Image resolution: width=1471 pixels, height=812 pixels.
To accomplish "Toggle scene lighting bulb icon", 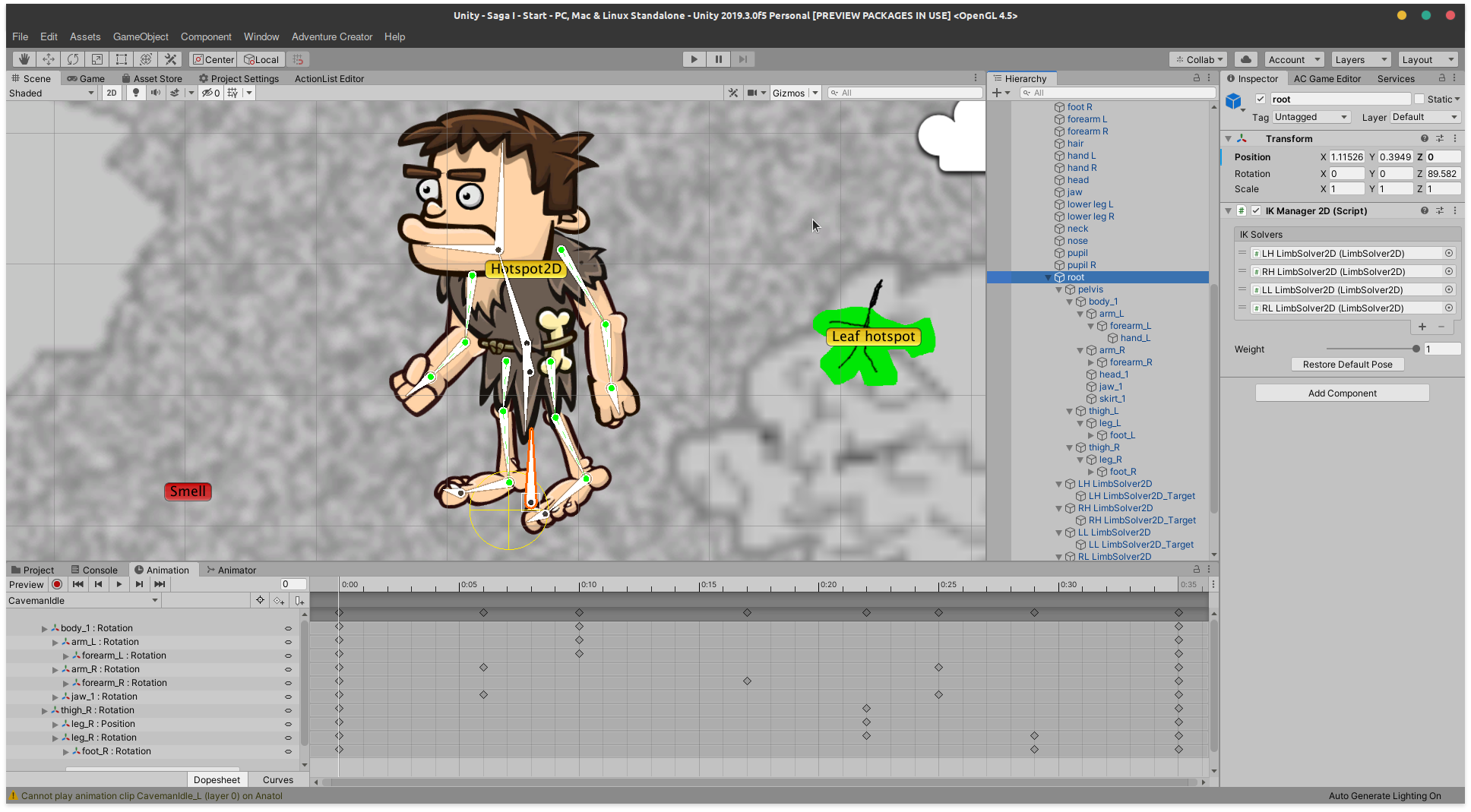I will (x=136, y=93).
